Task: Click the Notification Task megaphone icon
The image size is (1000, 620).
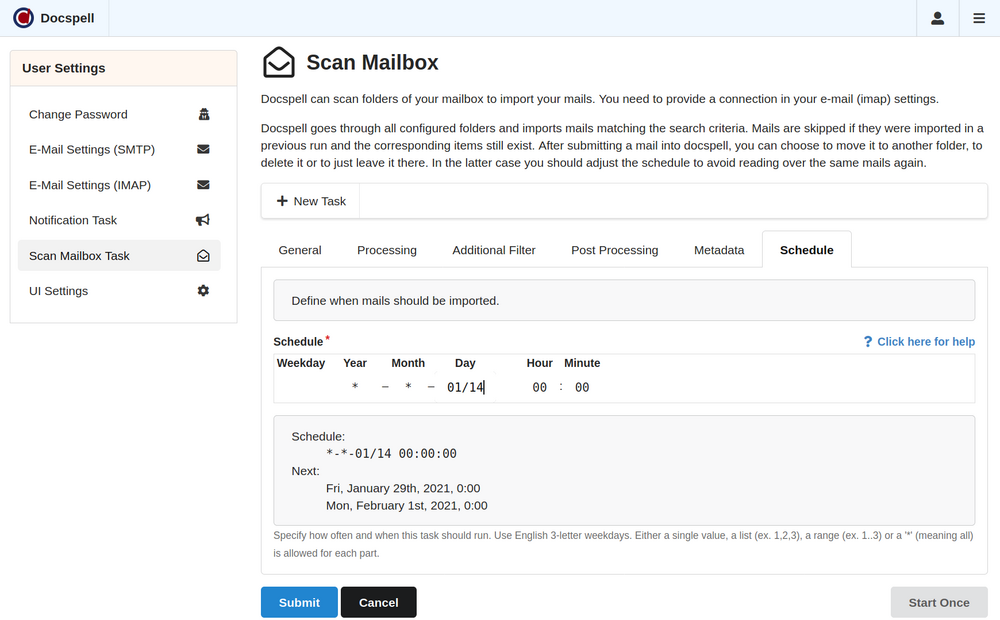Action: [203, 220]
